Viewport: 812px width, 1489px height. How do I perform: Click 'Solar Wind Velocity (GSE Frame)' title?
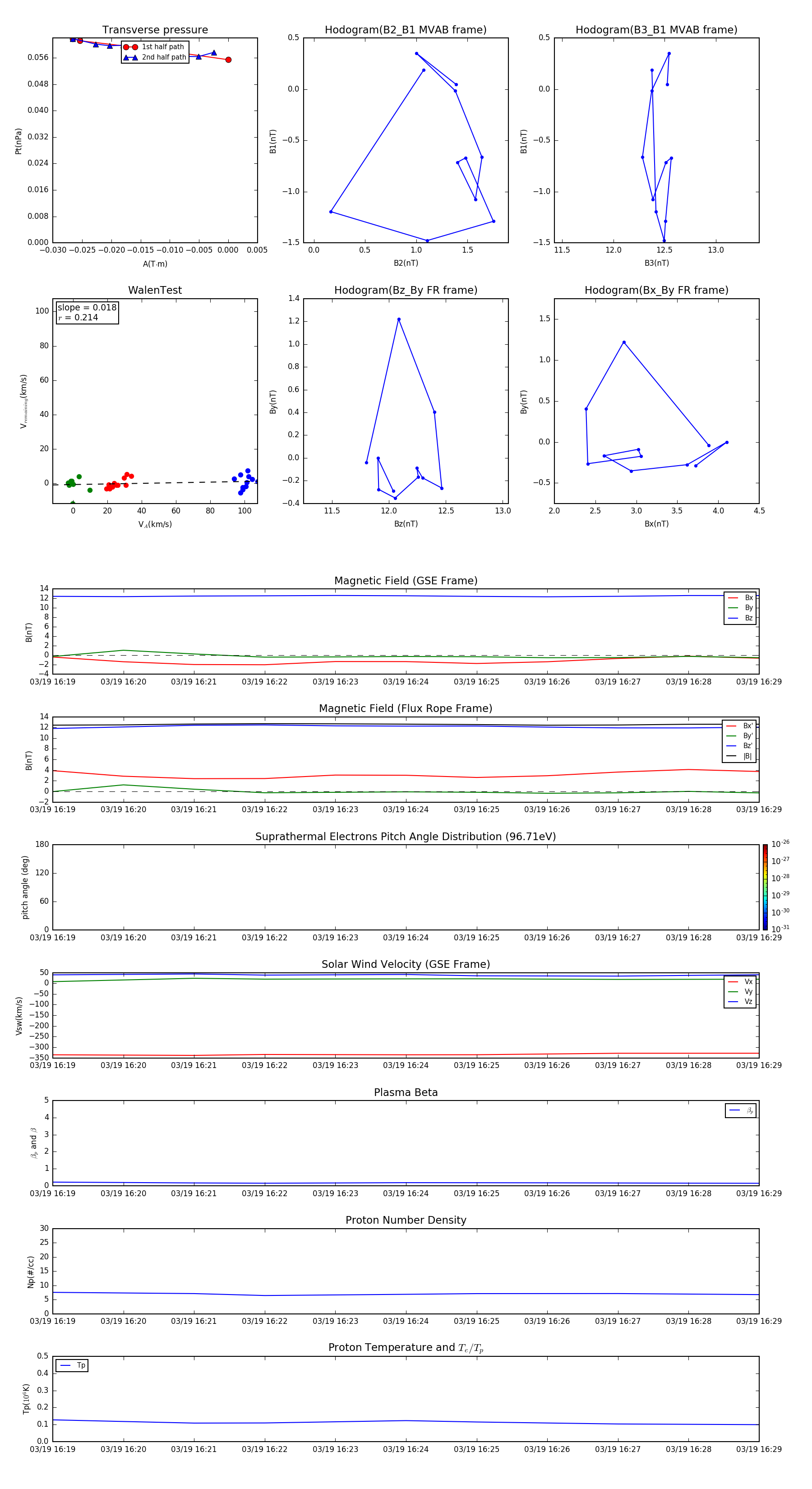click(x=406, y=964)
